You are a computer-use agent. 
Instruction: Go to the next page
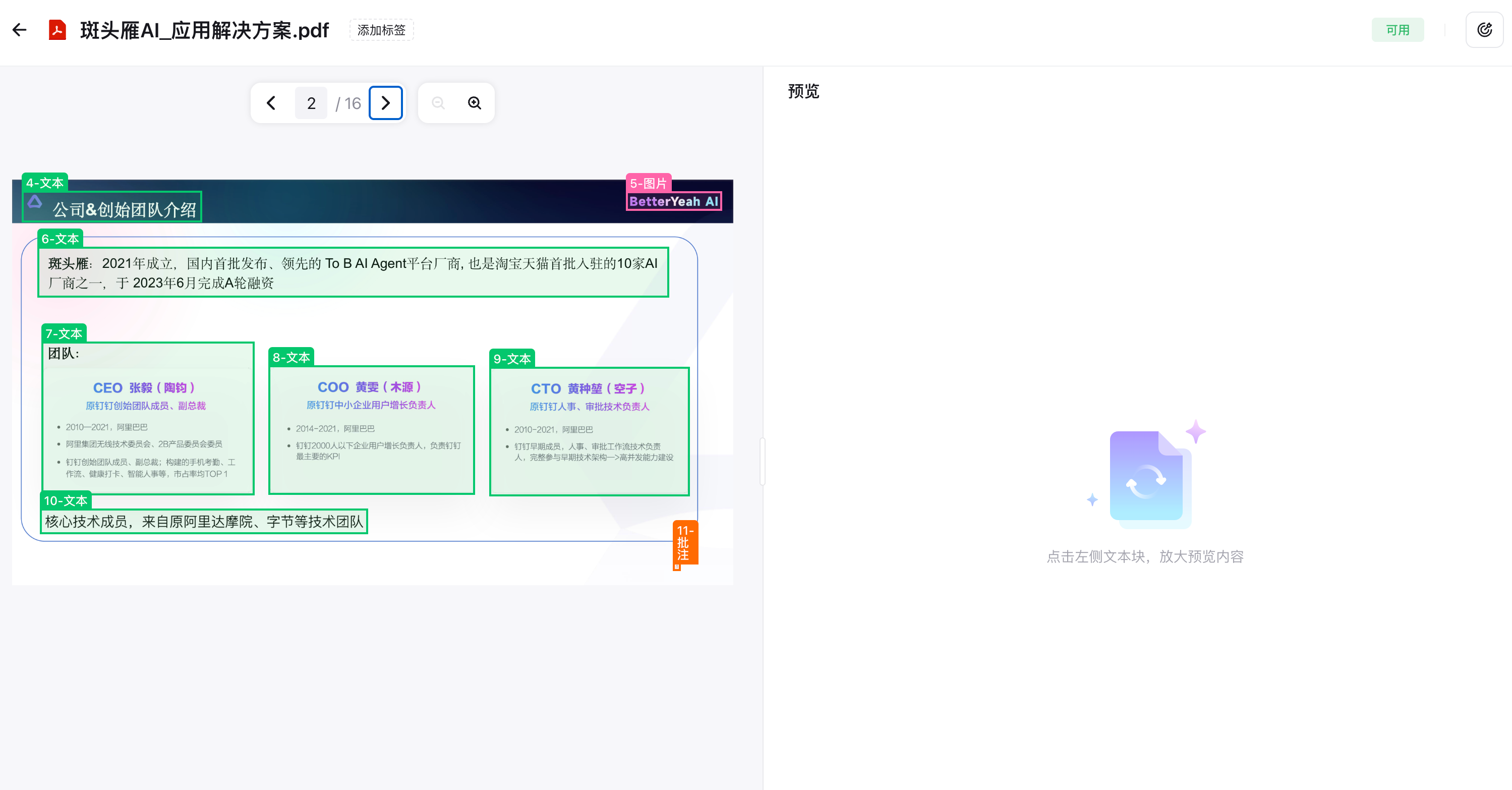coord(386,103)
